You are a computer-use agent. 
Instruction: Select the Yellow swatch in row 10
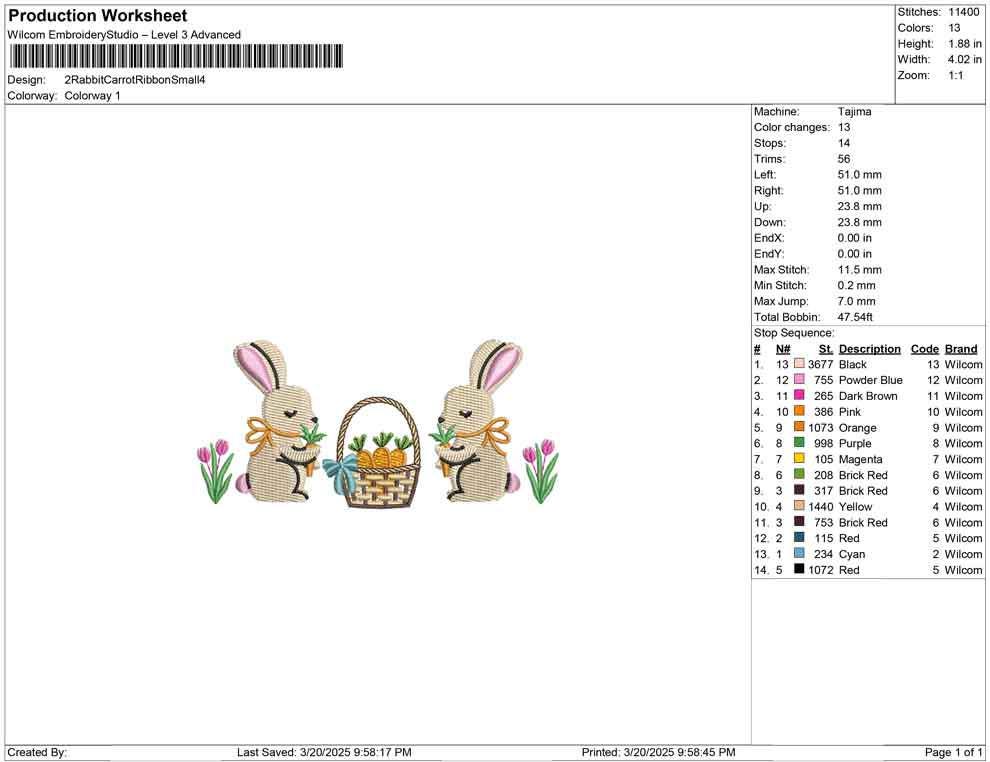point(798,507)
